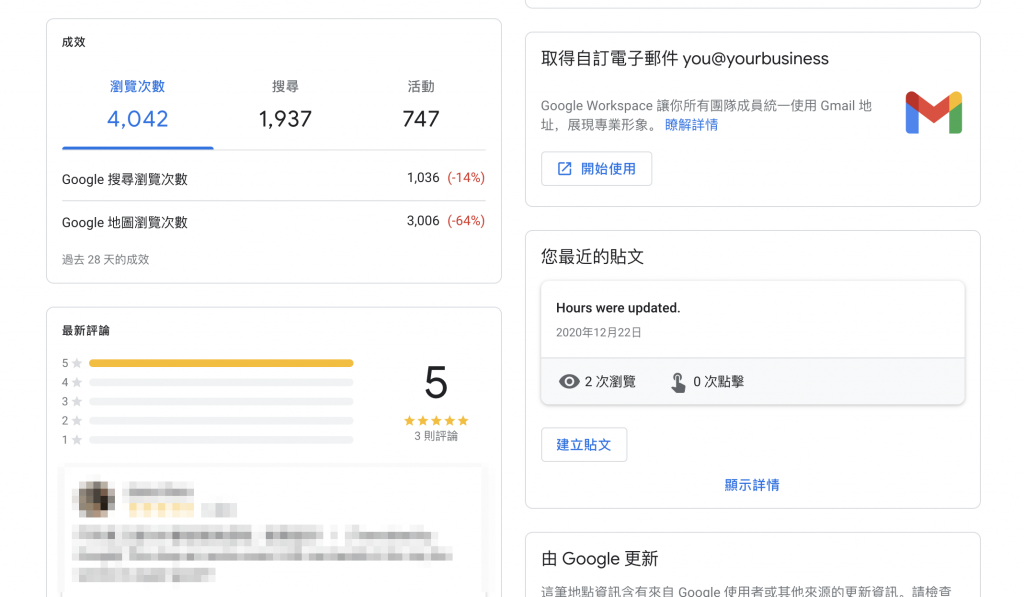The image size is (1024, 597).
Task: Open the 活動 tab showing 747
Action: pos(421,105)
